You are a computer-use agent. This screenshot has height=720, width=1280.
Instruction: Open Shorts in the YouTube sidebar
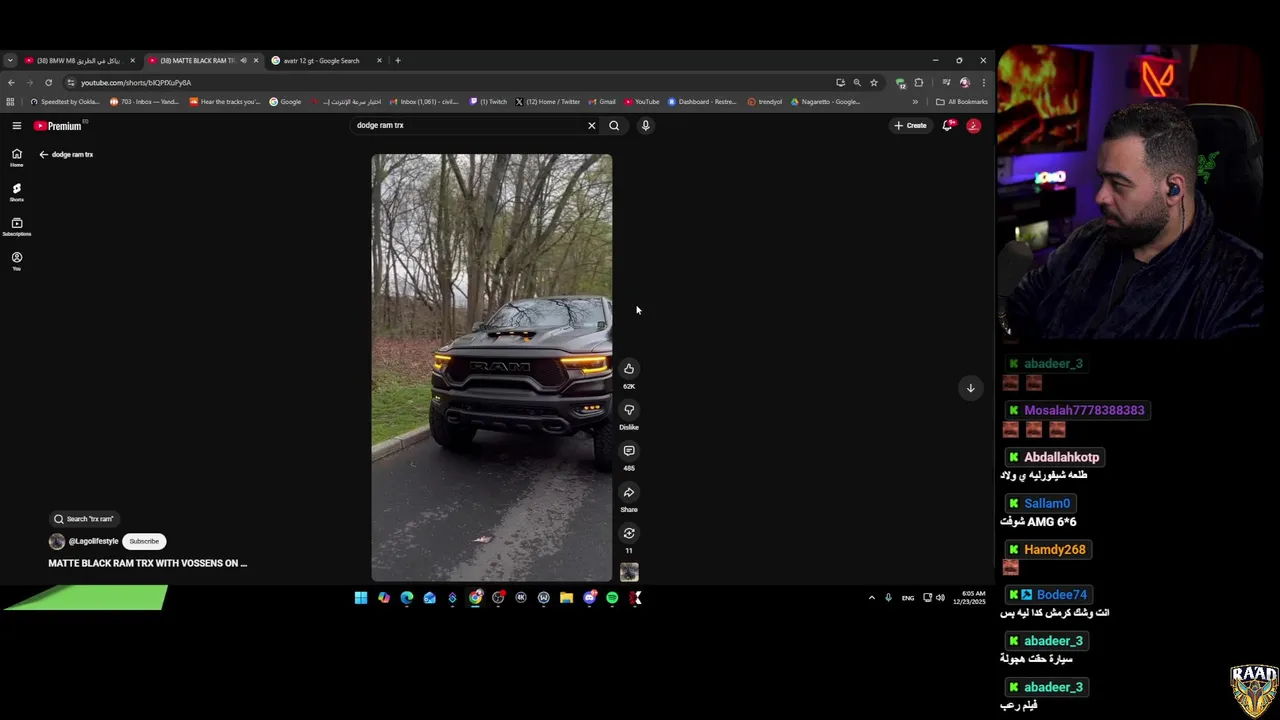tap(16, 192)
